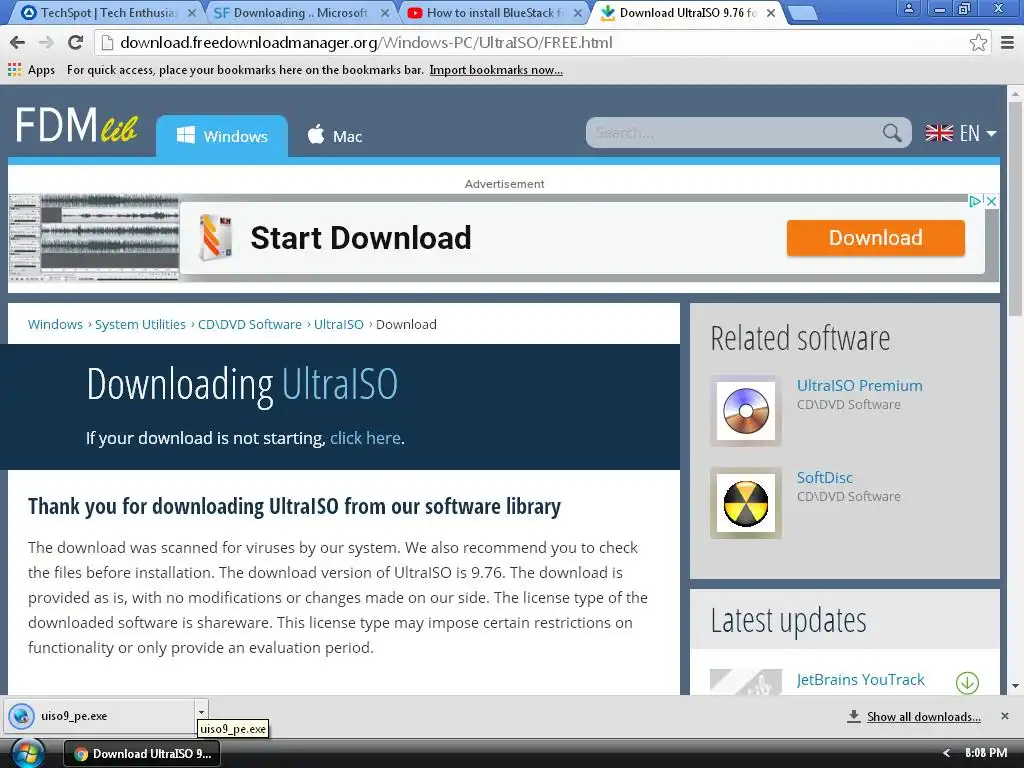Click the UK flag language icon

click(939, 133)
